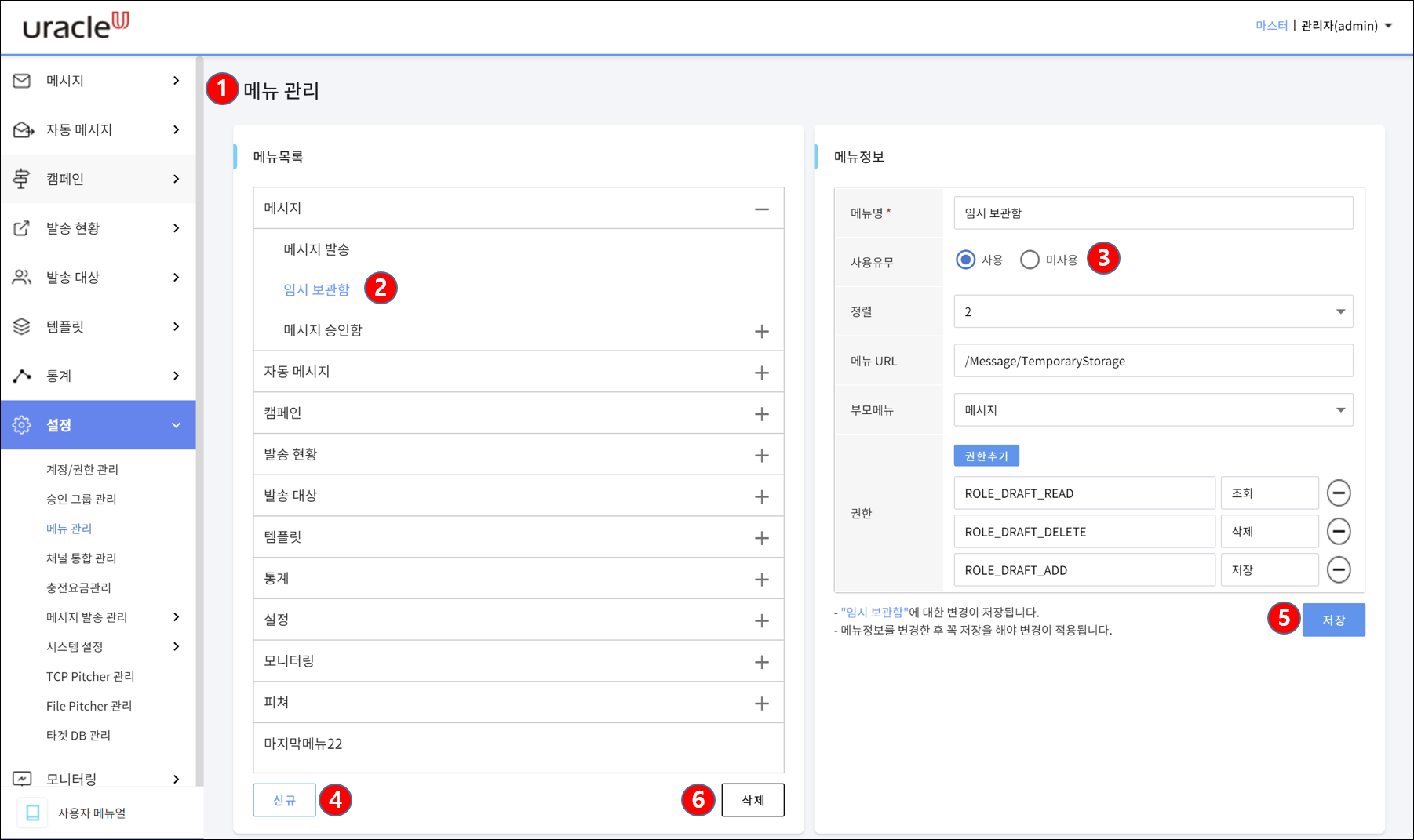1414x840 pixels.
Task: Click the blue 저장 button
Action: [1333, 620]
